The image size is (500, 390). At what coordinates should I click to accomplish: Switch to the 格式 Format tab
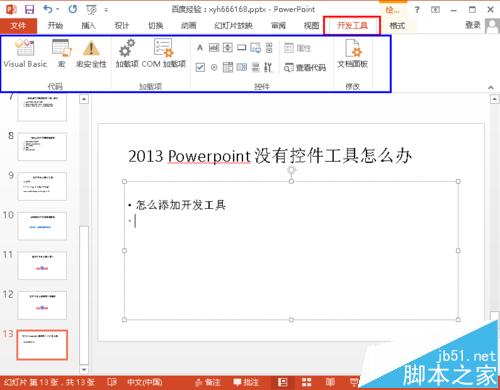point(397,26)
